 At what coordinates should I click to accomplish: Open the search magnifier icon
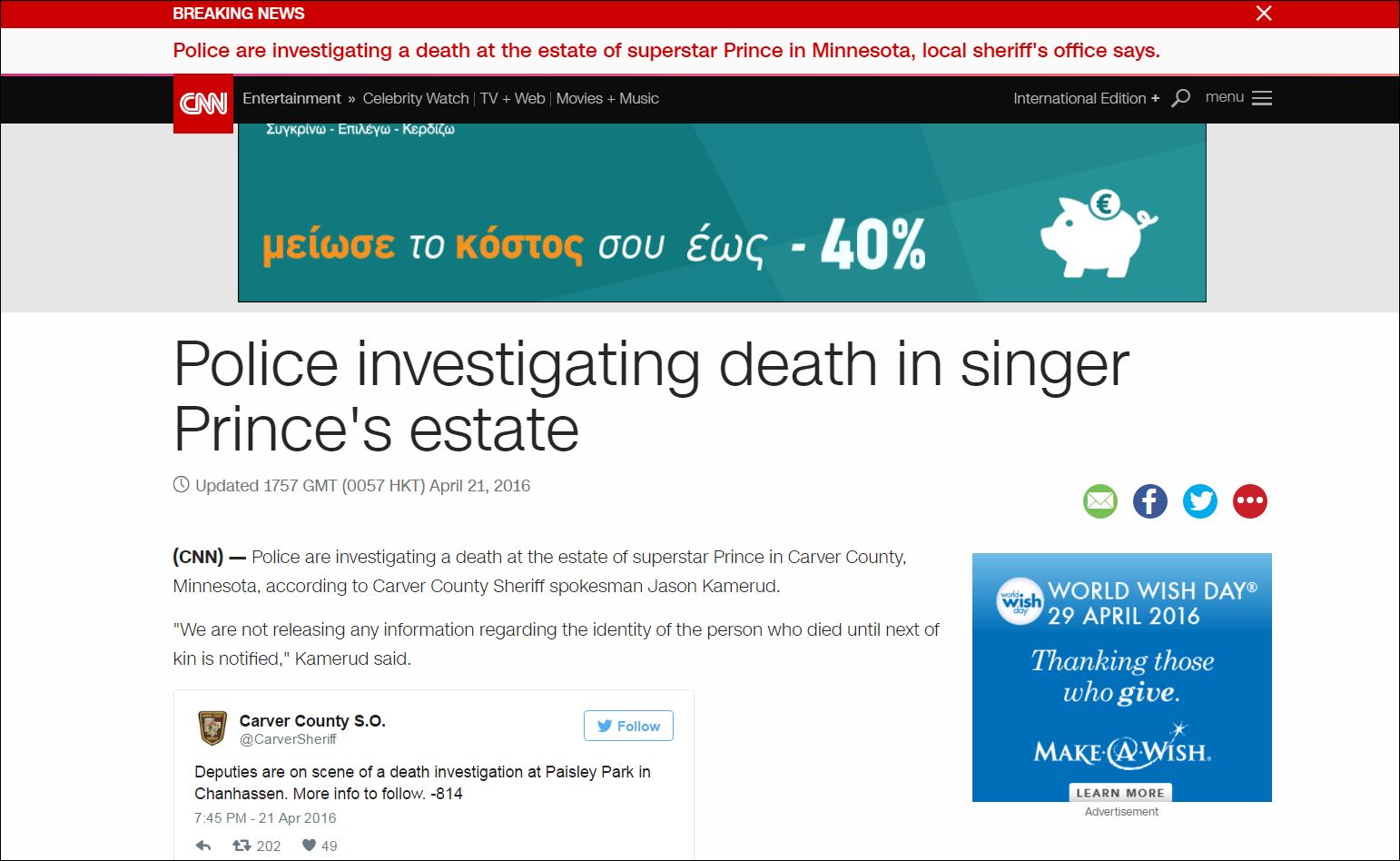coord(1180,98)
